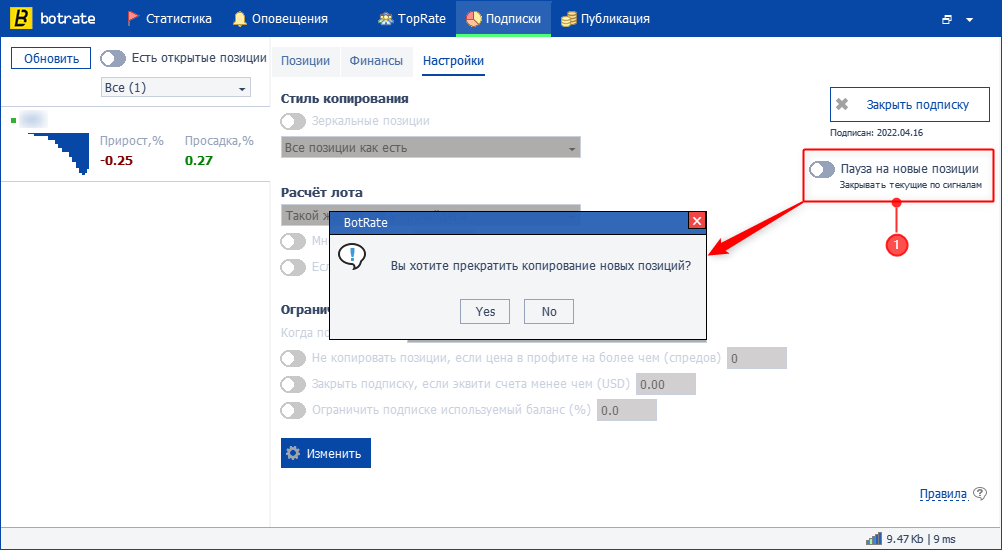
Task: Click gear icon on Изменить button
Action: pos(293,453)
